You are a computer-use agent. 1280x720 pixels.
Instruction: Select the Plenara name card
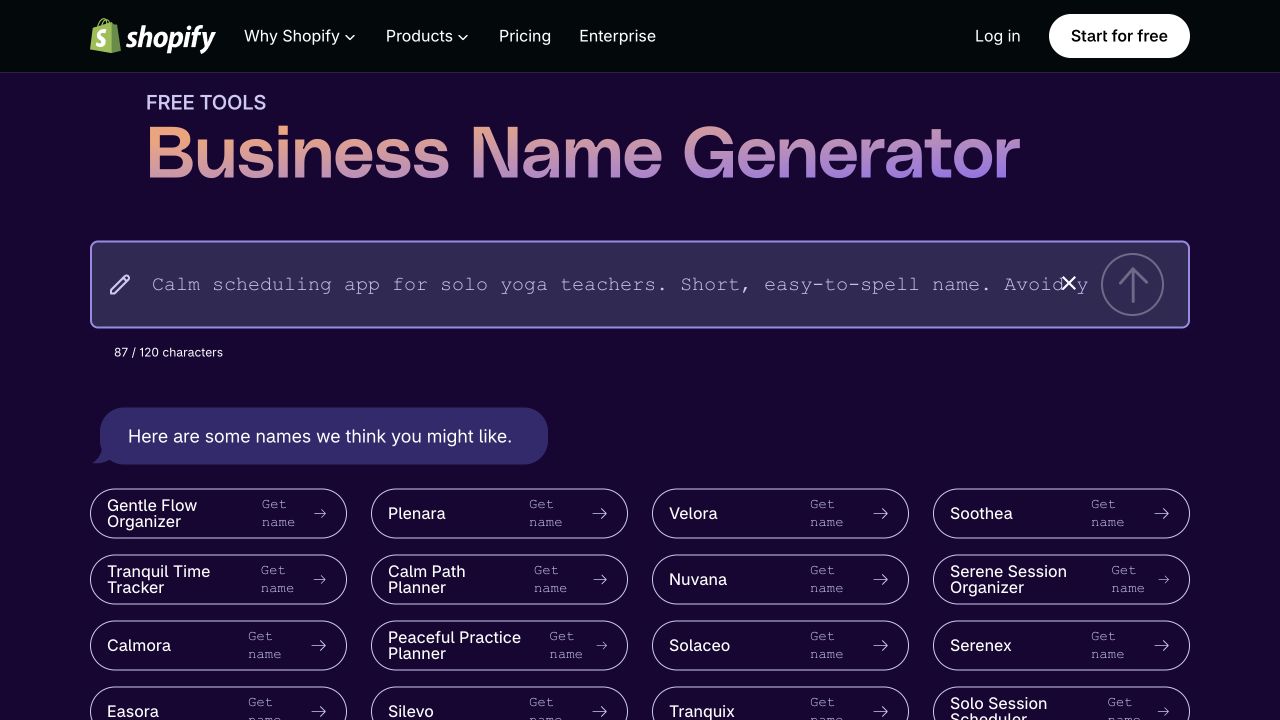click(499, 514)
